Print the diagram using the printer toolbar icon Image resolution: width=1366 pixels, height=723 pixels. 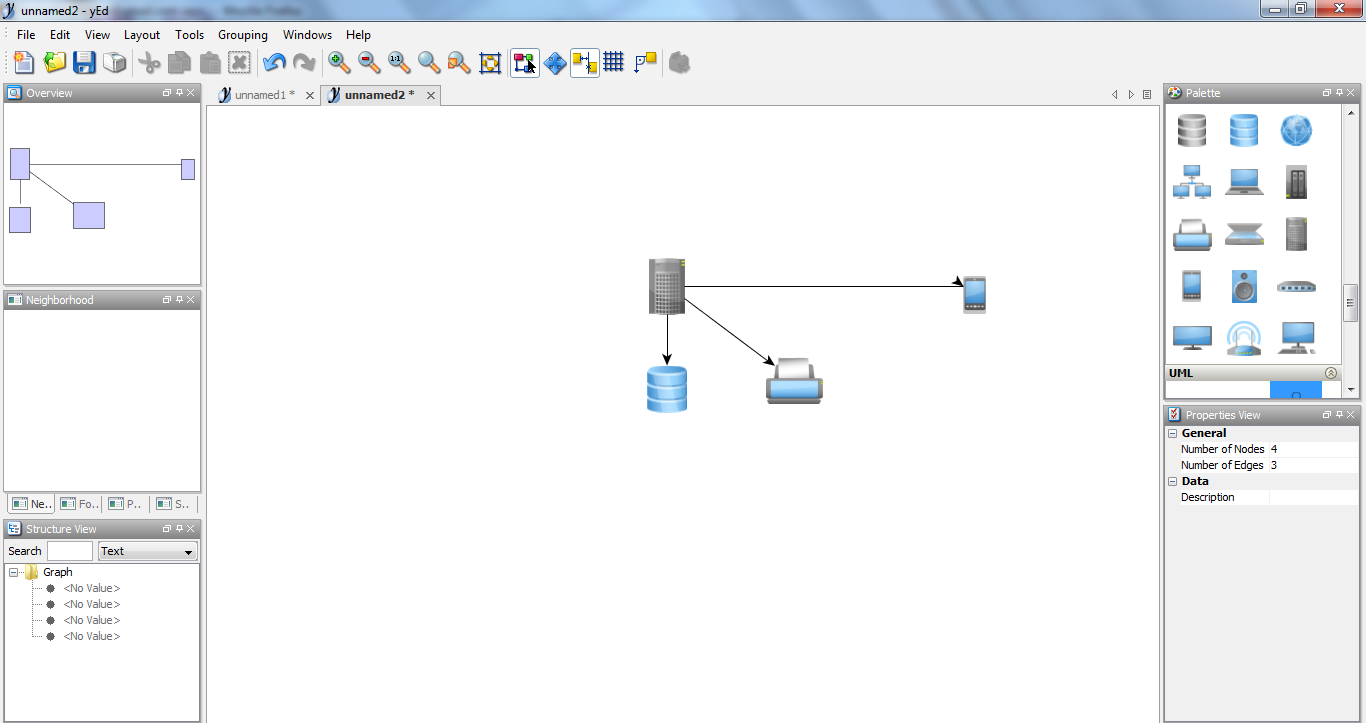point(114,63)
